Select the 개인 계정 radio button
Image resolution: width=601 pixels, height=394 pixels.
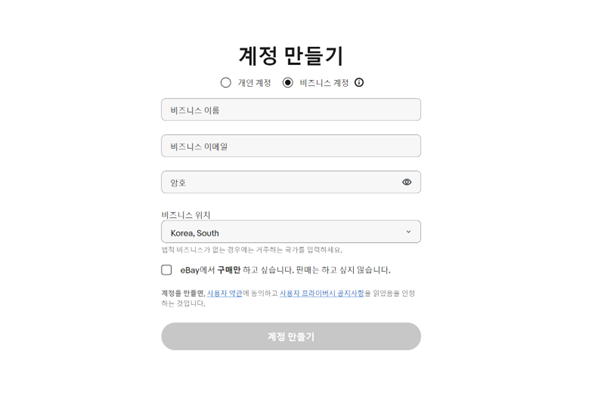[226, 83]
